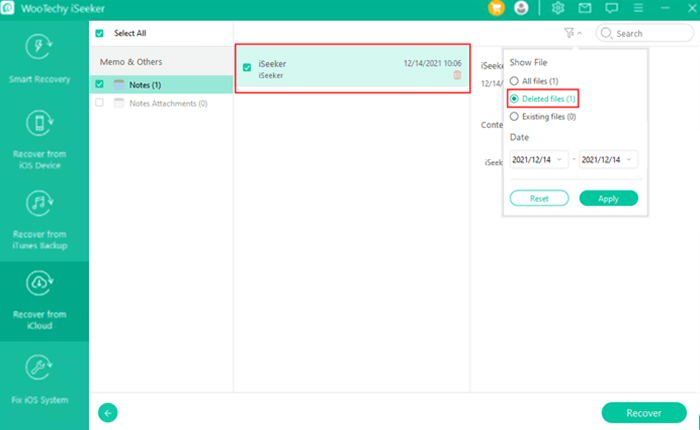Toggle the Select All checkbox
Image resolution: width=700 pixels, height=430 pixels.
tap(99, 33)
